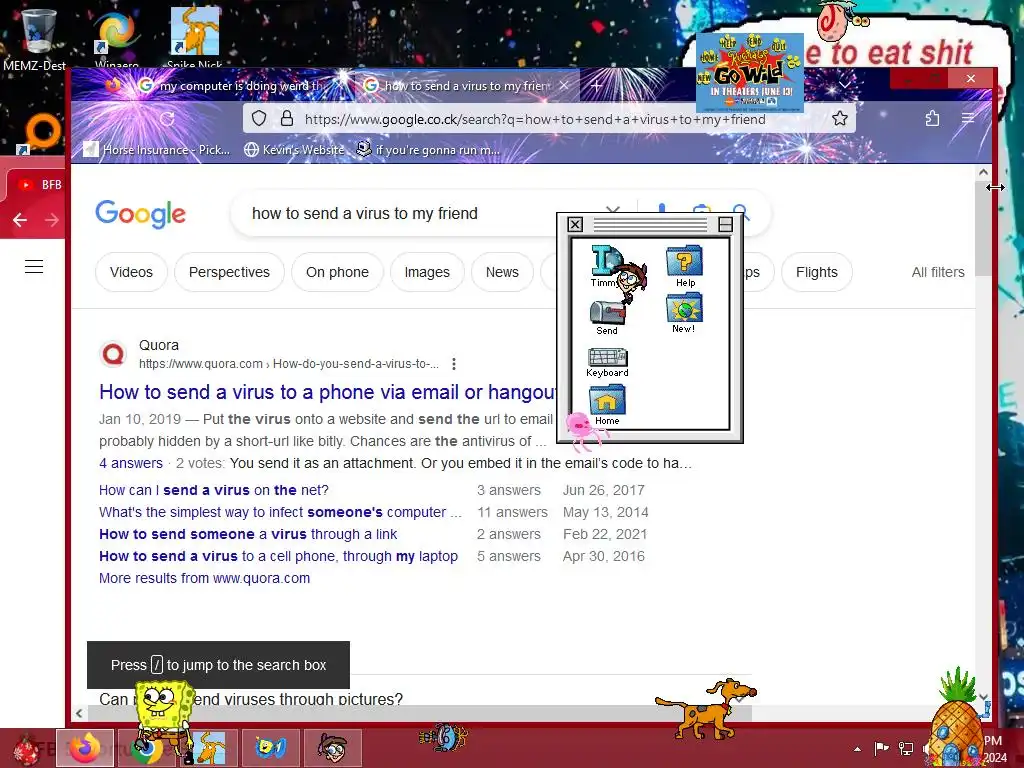Collapse the popup window with its top-right box
1024x768 pixels.
click(x=725, y=225)
